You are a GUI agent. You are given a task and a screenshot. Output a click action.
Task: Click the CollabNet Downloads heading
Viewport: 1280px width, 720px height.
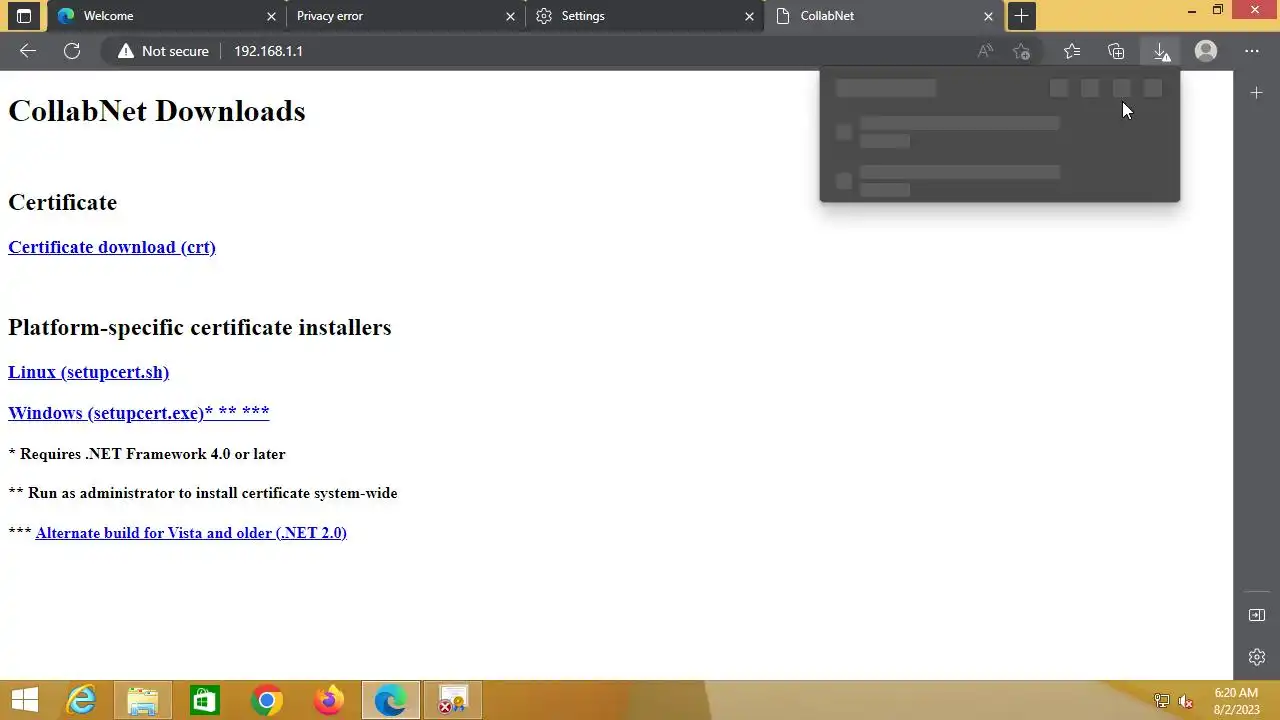(x=157, y=111)
